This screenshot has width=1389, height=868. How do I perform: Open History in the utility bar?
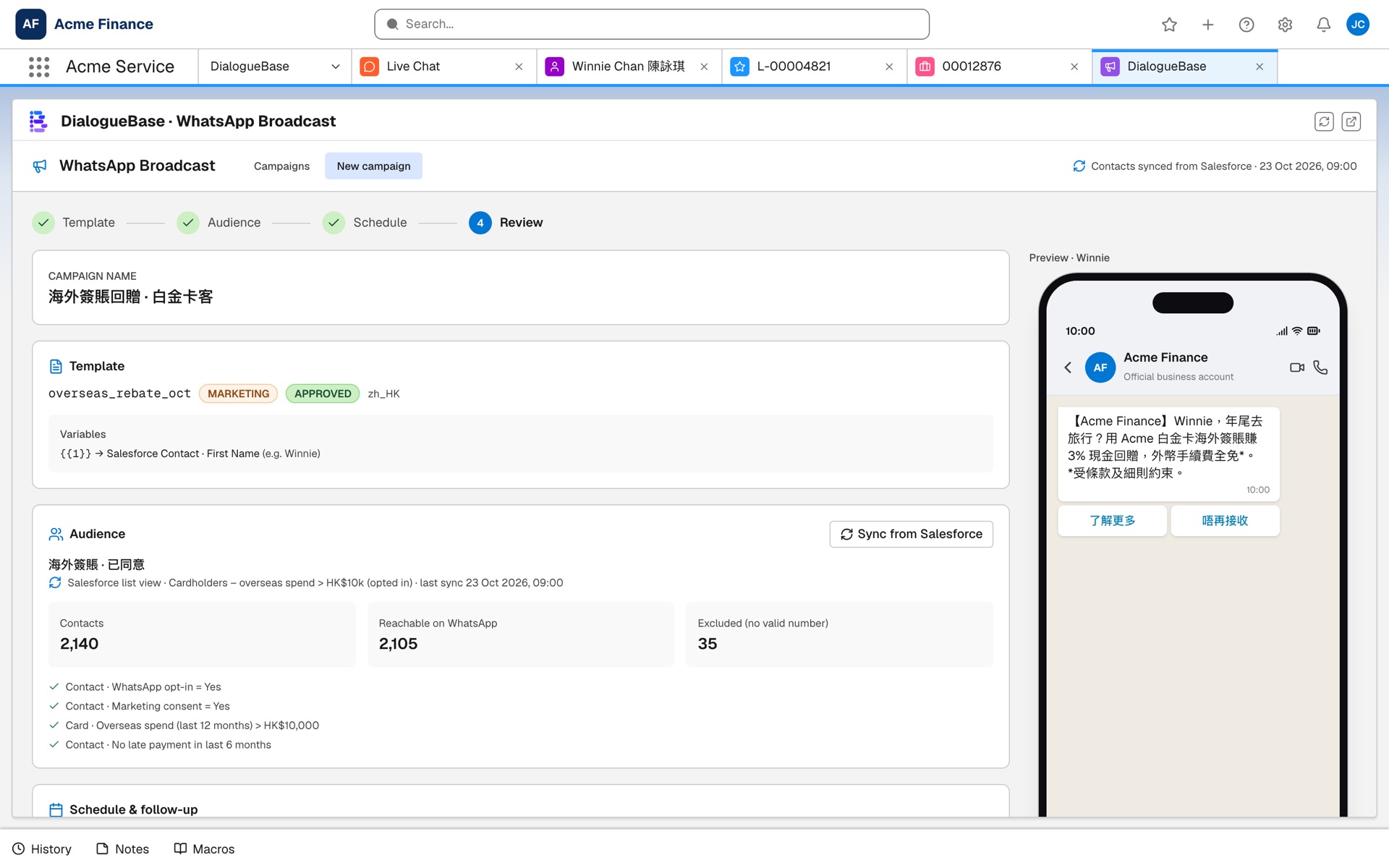pos(42,849)
